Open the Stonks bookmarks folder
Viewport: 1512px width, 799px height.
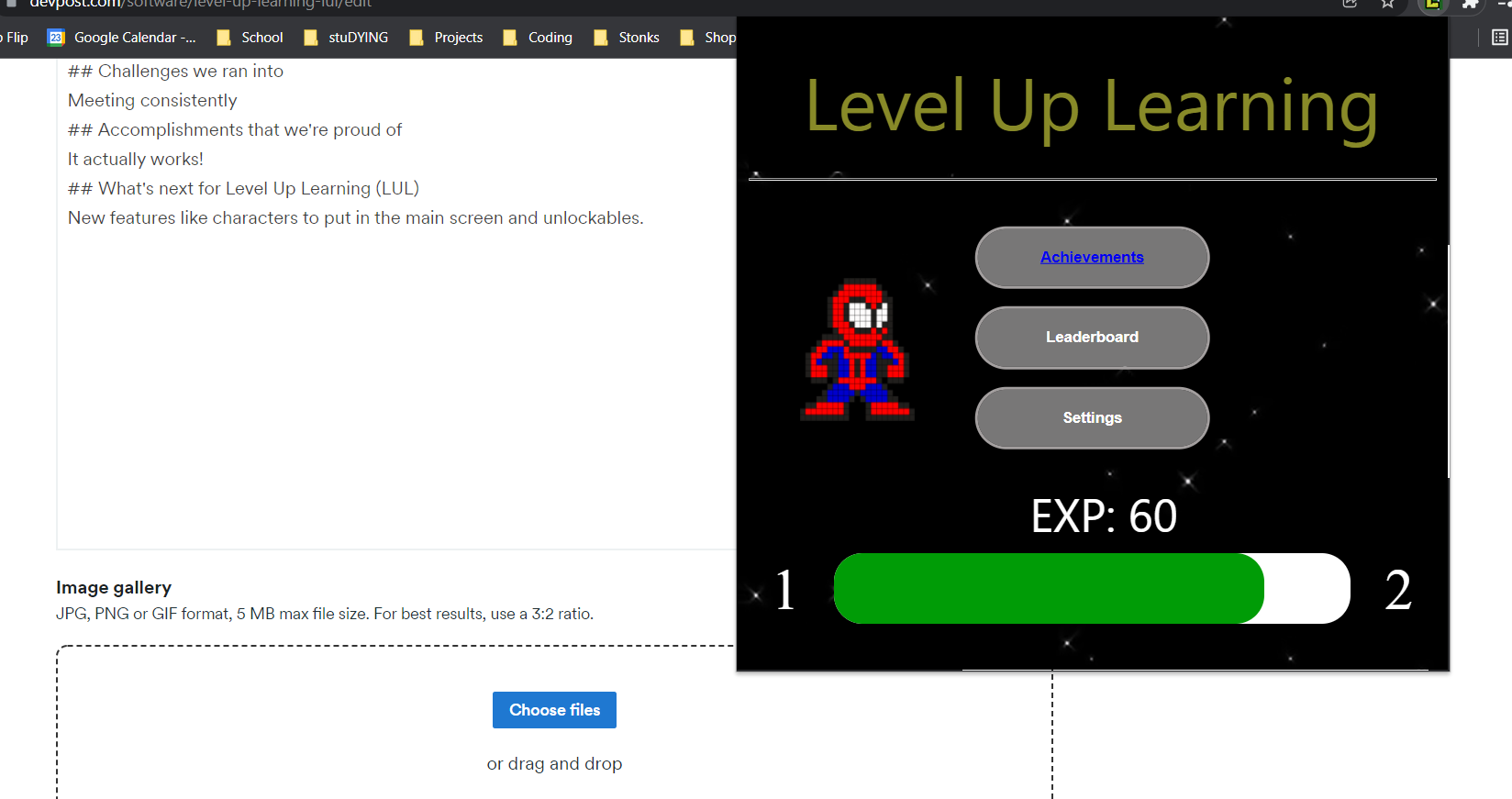[627, 38]
